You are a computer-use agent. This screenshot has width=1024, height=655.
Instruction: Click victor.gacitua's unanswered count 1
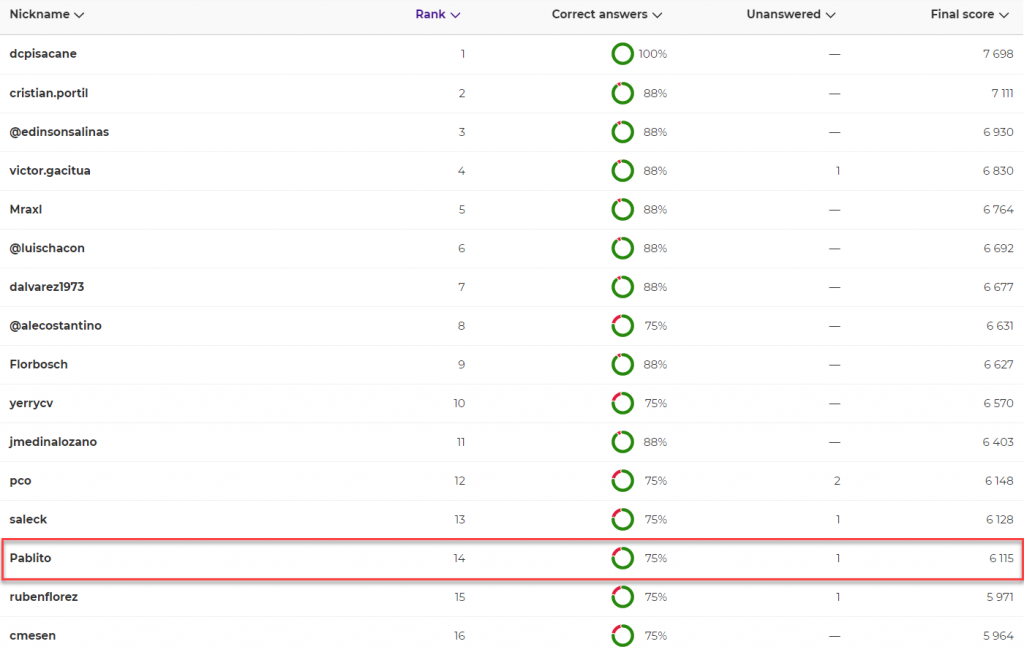click(x=838, y=170)
